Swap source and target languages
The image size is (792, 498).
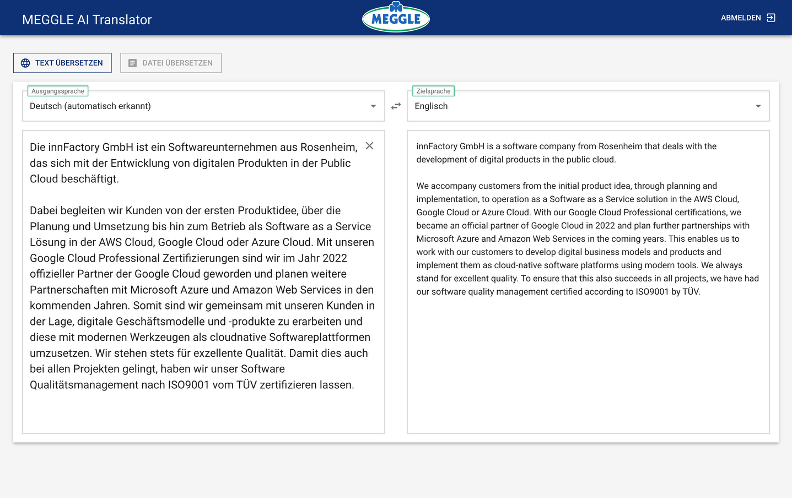point(396,106)
